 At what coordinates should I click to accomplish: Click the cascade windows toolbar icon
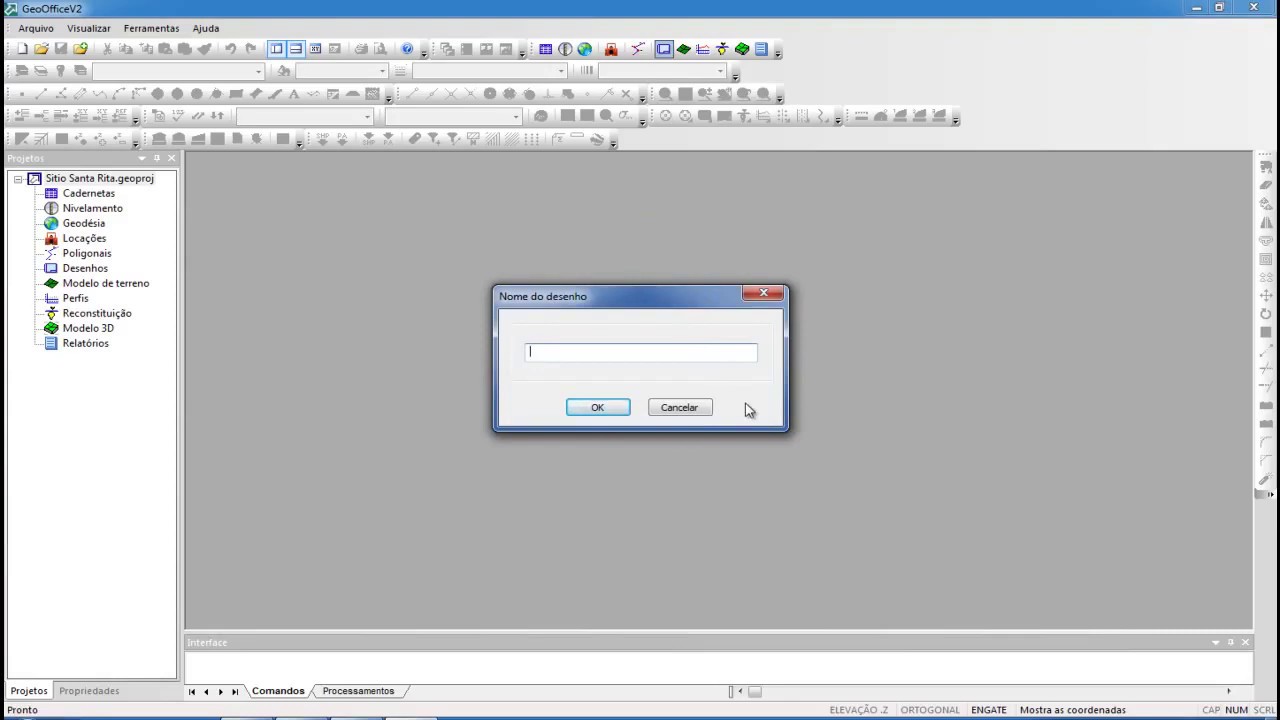[x=447, y=49]
